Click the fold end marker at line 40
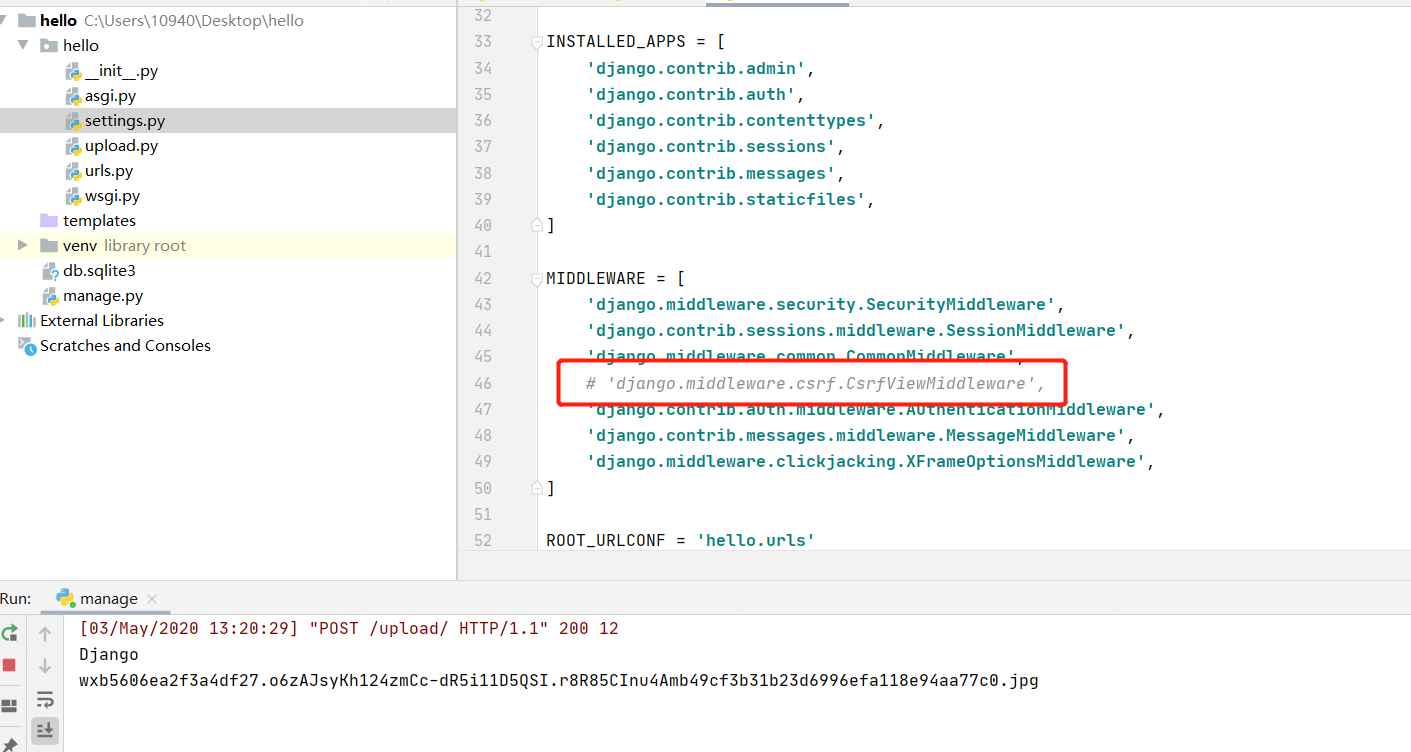This screenshot has height=752, width=1411. [537, 225]
